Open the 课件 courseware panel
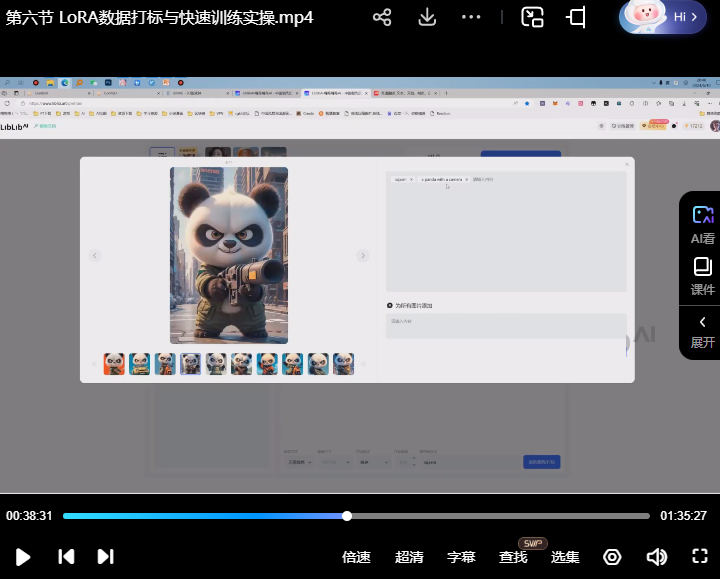This screenshot has width=720, height=579. [702, 275]
